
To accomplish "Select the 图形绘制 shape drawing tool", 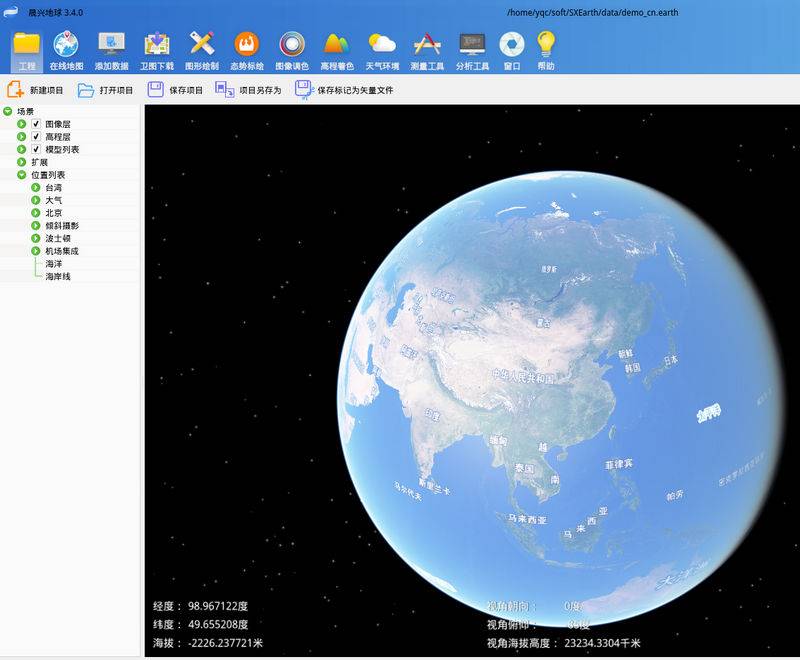I will (202, 50).
